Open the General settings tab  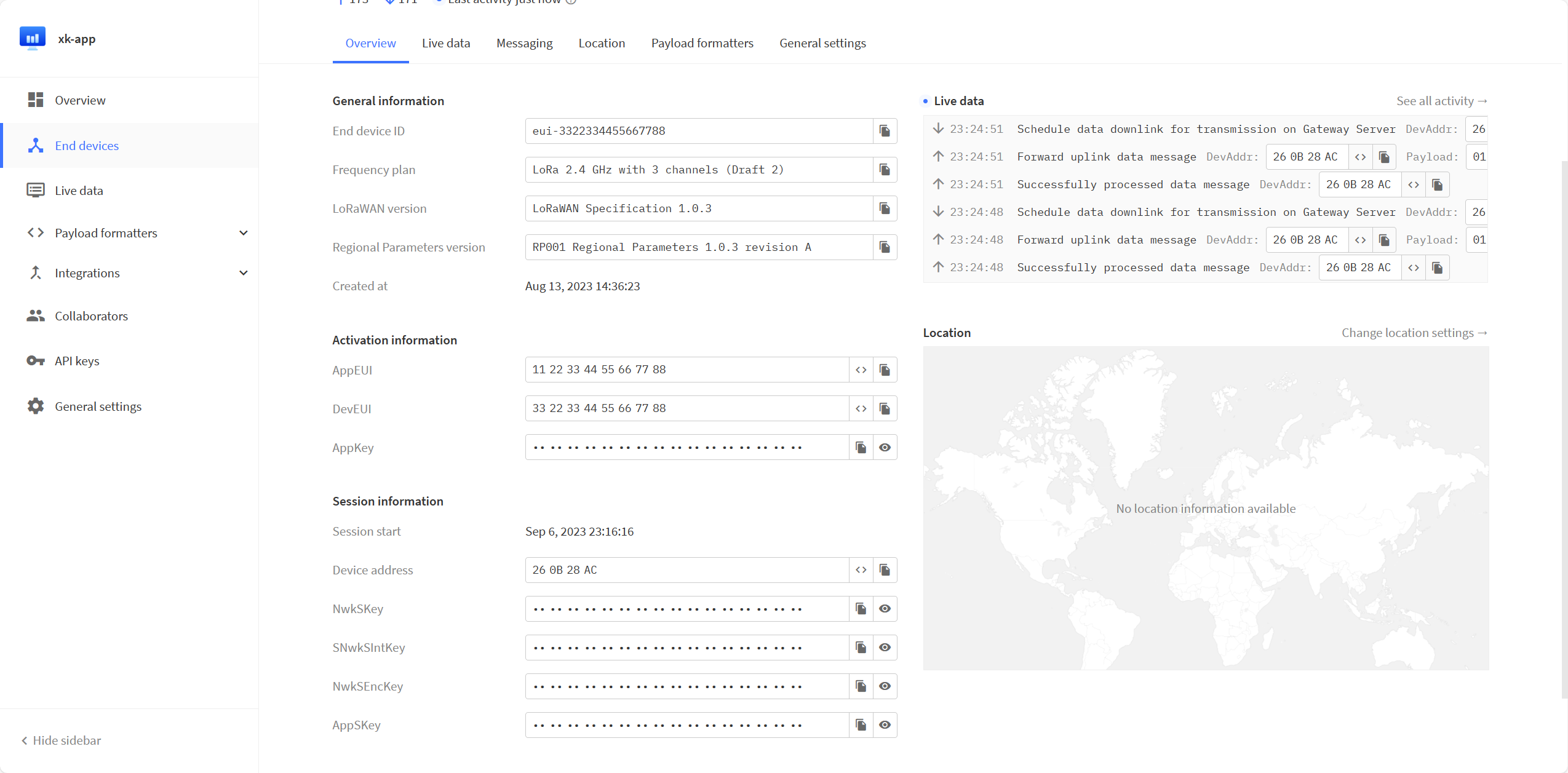[x=822, y=43]
